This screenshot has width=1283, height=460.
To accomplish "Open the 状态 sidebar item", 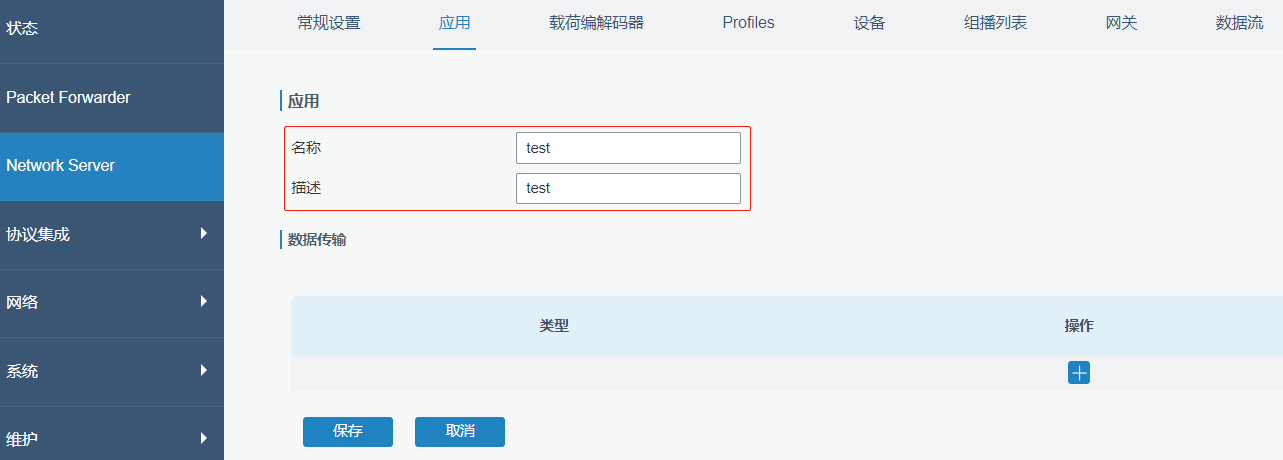I will pyautogui.click(x=112, y=29).
